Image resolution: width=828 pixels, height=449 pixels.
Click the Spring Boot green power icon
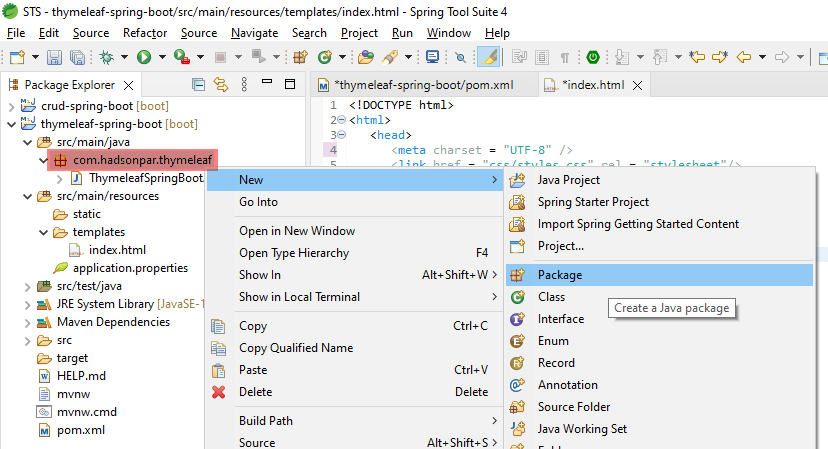pos(593,57)
